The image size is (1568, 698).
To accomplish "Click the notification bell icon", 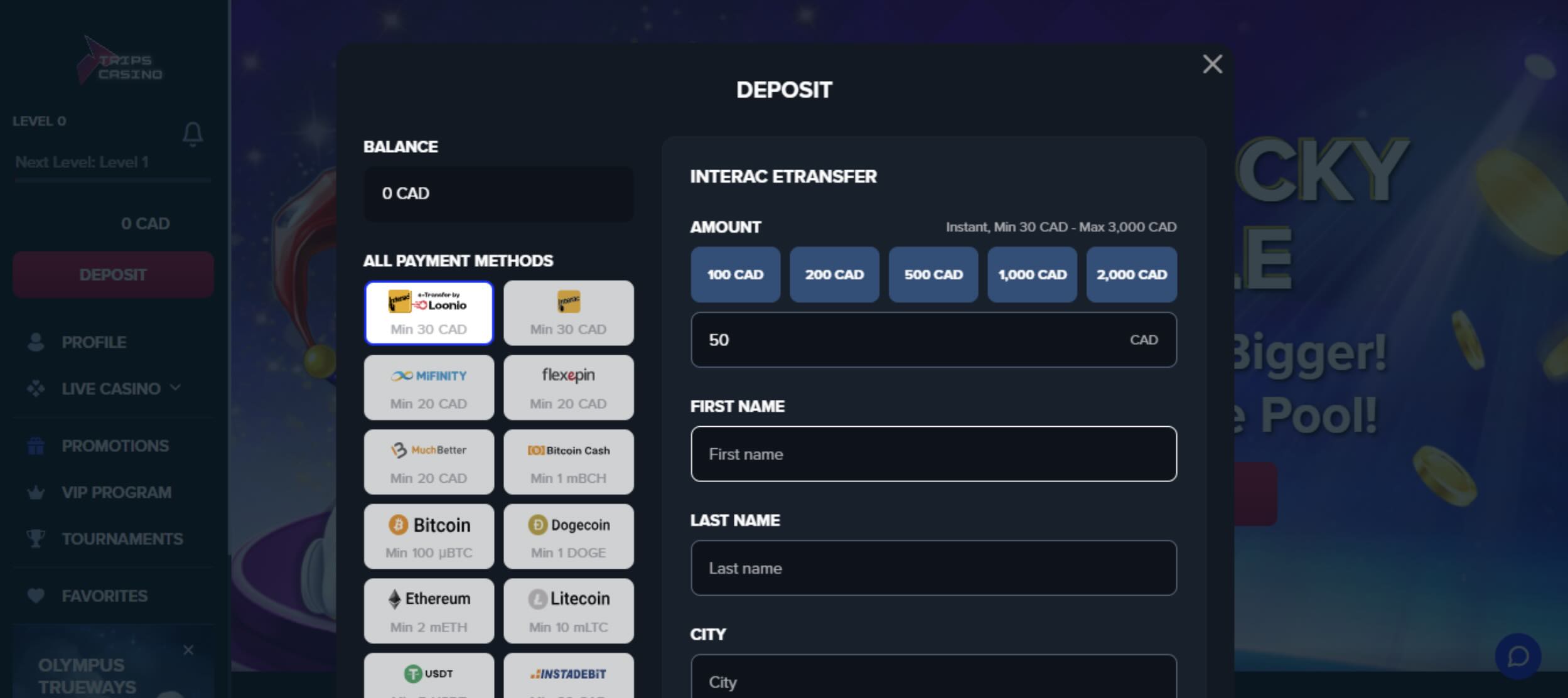I will (x=193, y=134).
